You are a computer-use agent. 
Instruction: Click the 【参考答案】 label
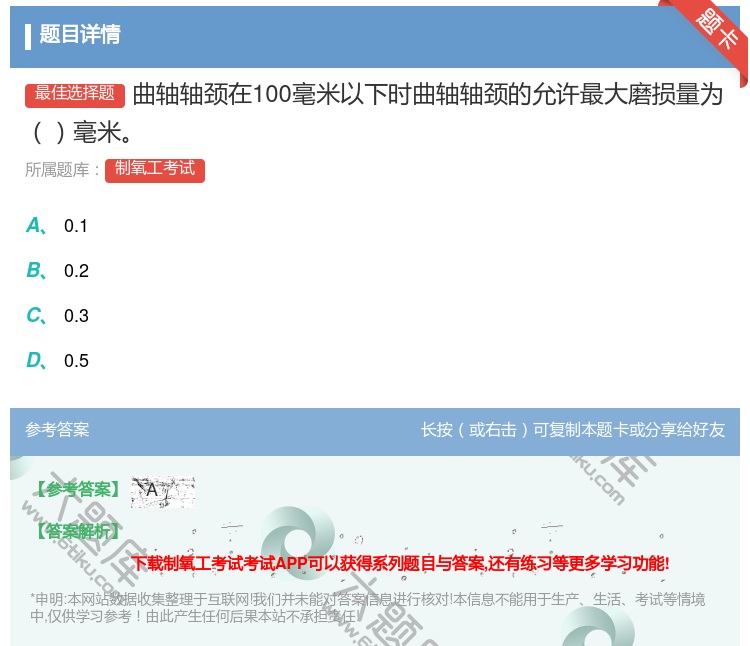[78, 489]
